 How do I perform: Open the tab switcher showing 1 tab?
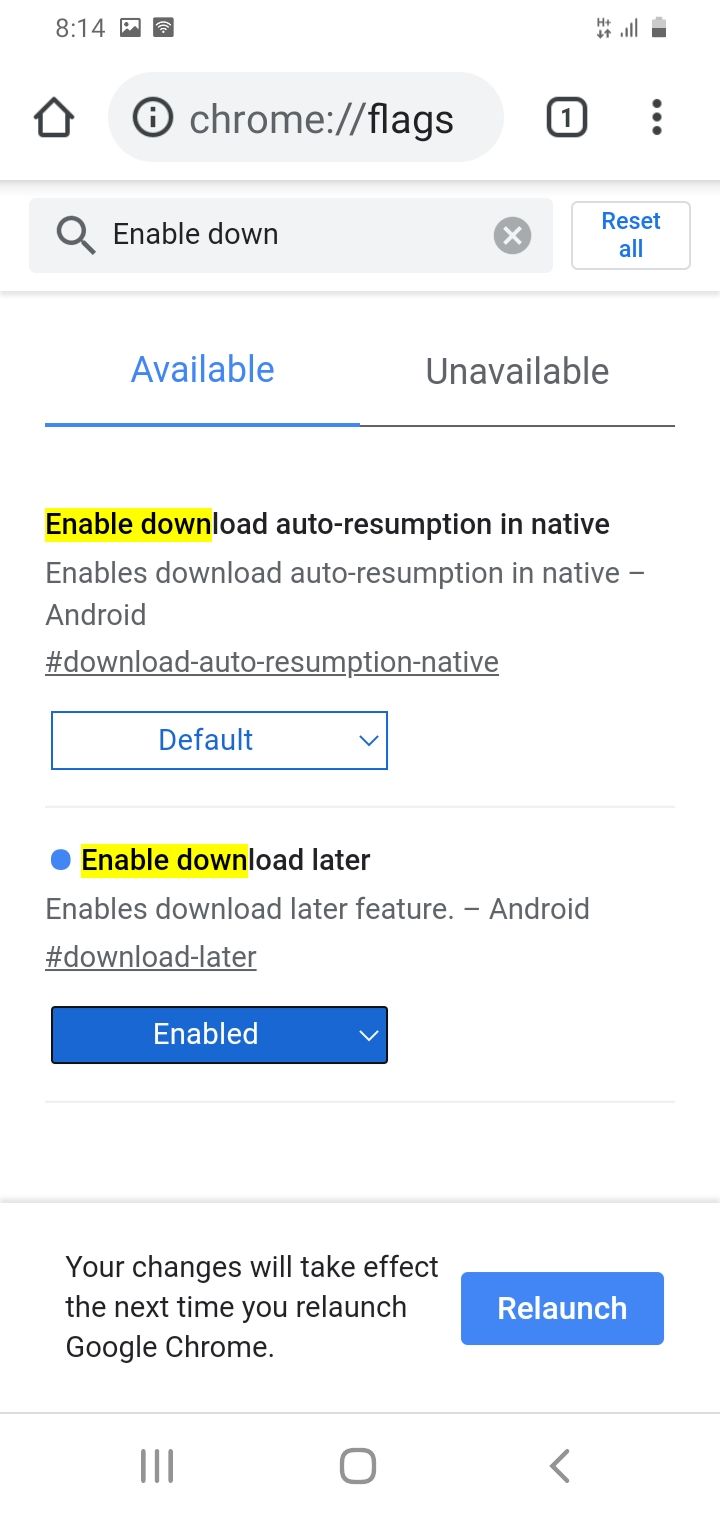[x=566, y=117]
